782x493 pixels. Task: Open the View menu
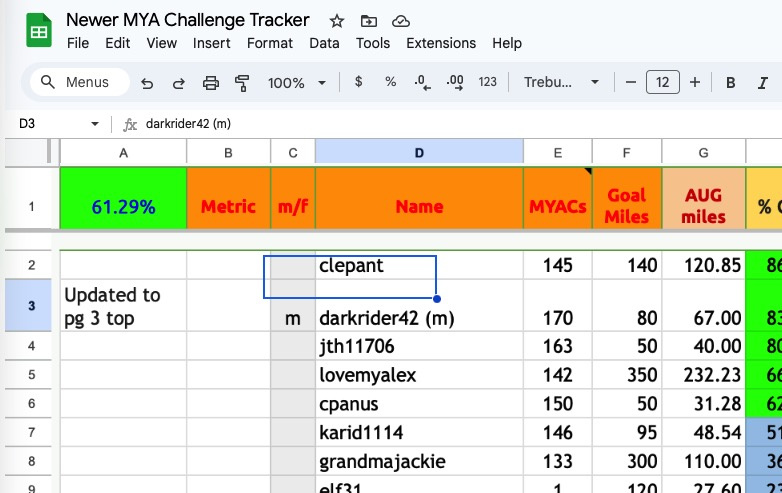[162, 43]
